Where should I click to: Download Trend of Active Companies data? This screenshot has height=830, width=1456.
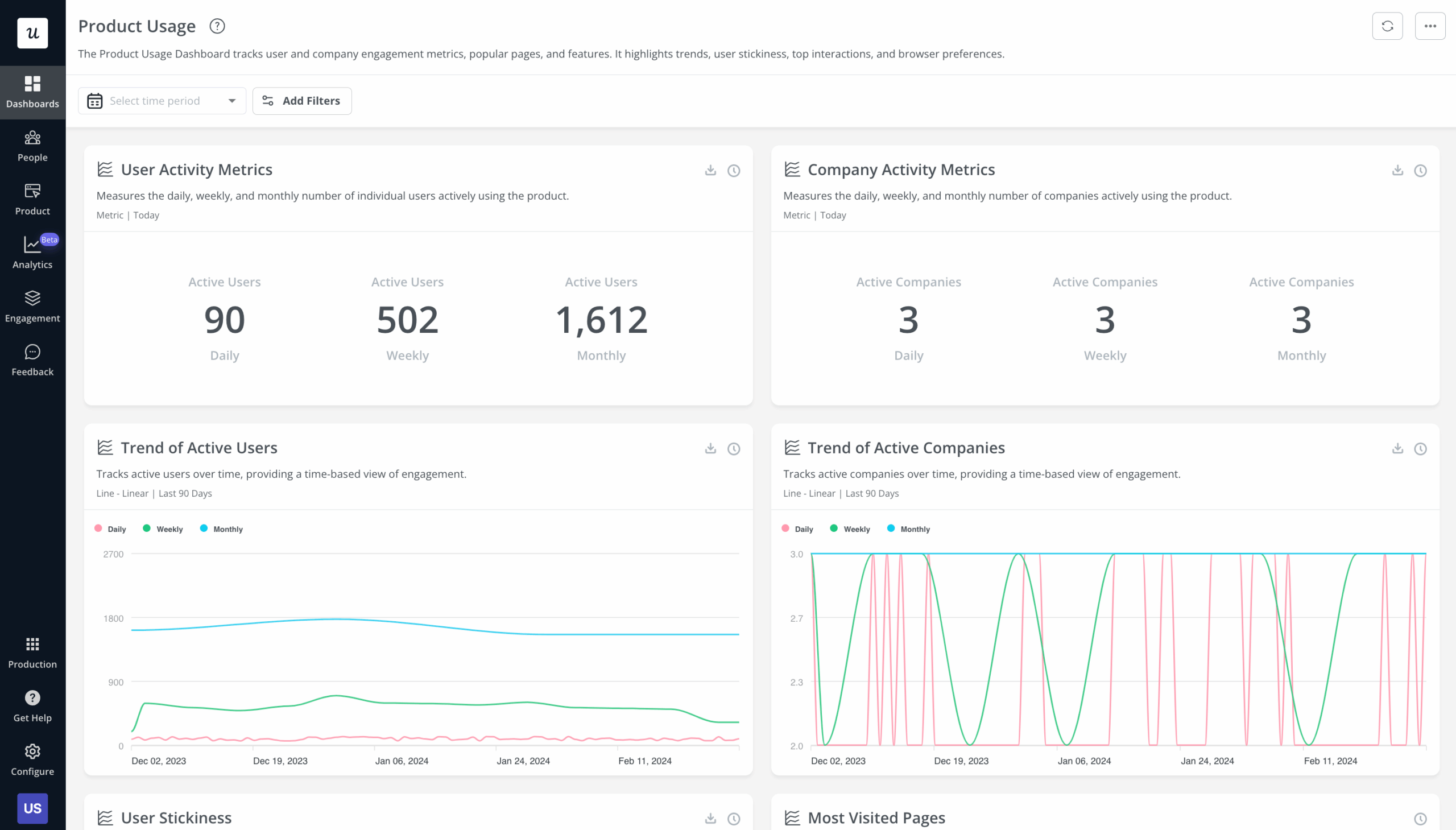(1397, 449)
